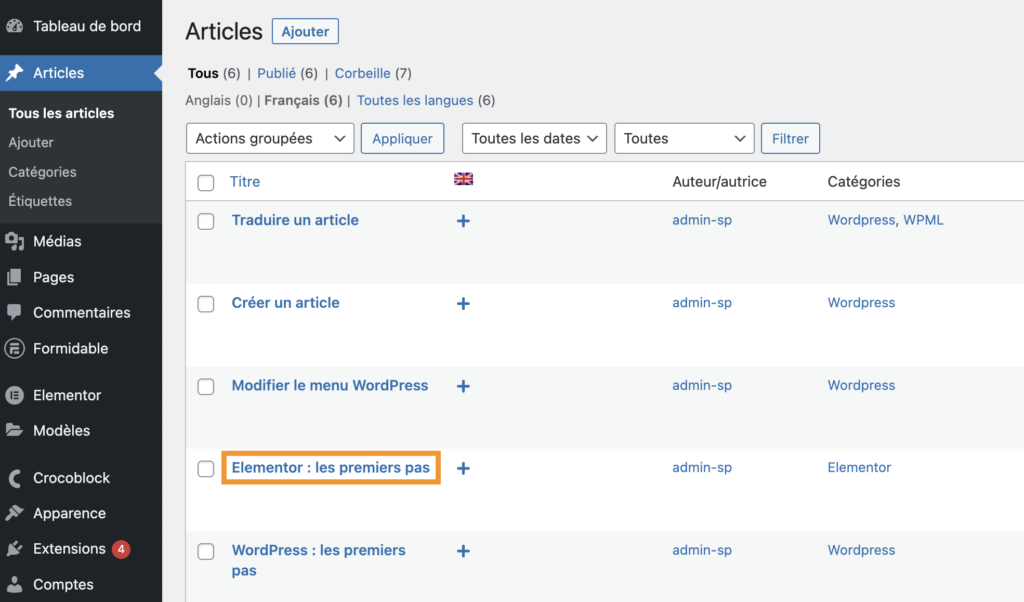This screenshot has height=602, width=1024.
Task: Click the Tableau de bord dashboard icon
Action: [x=15, y=26]
